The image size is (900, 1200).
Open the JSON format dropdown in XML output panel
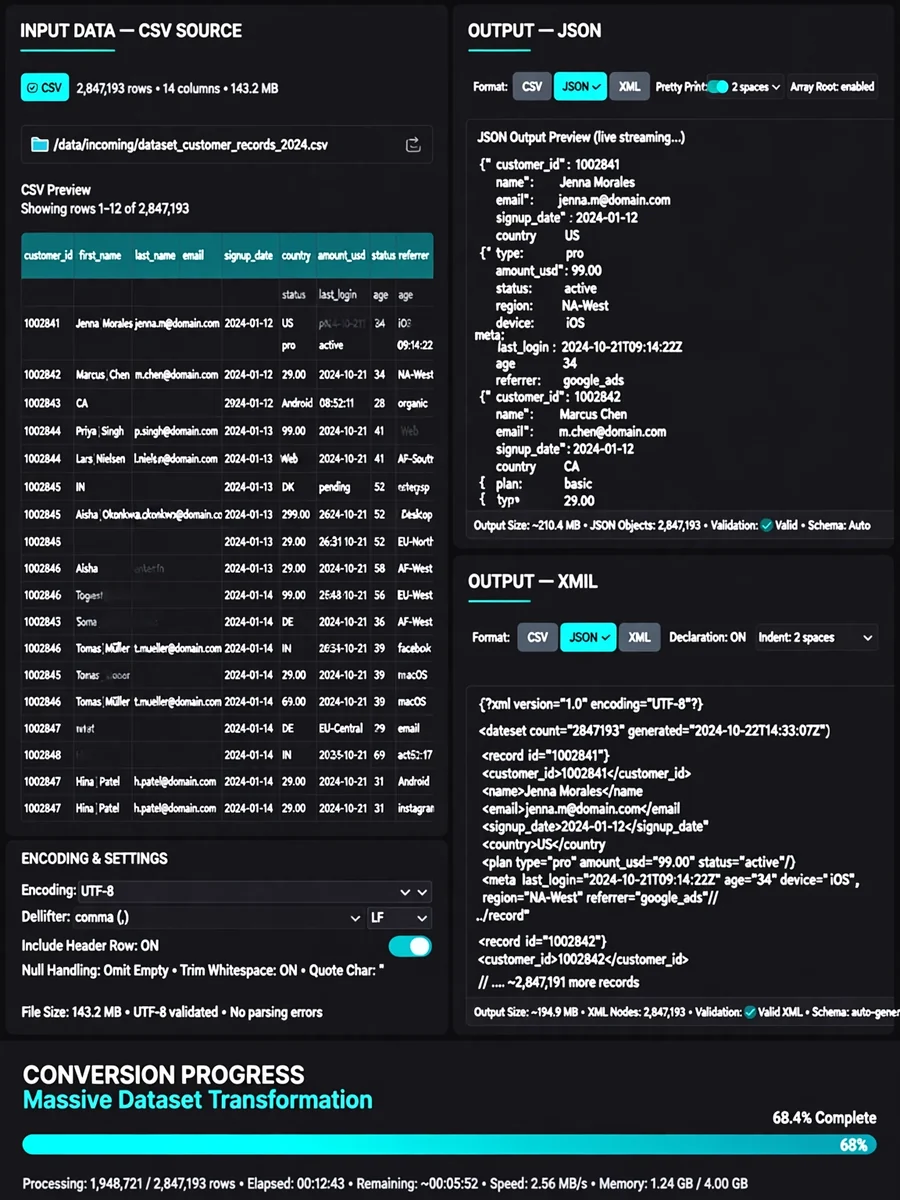(x=587, y=637)
